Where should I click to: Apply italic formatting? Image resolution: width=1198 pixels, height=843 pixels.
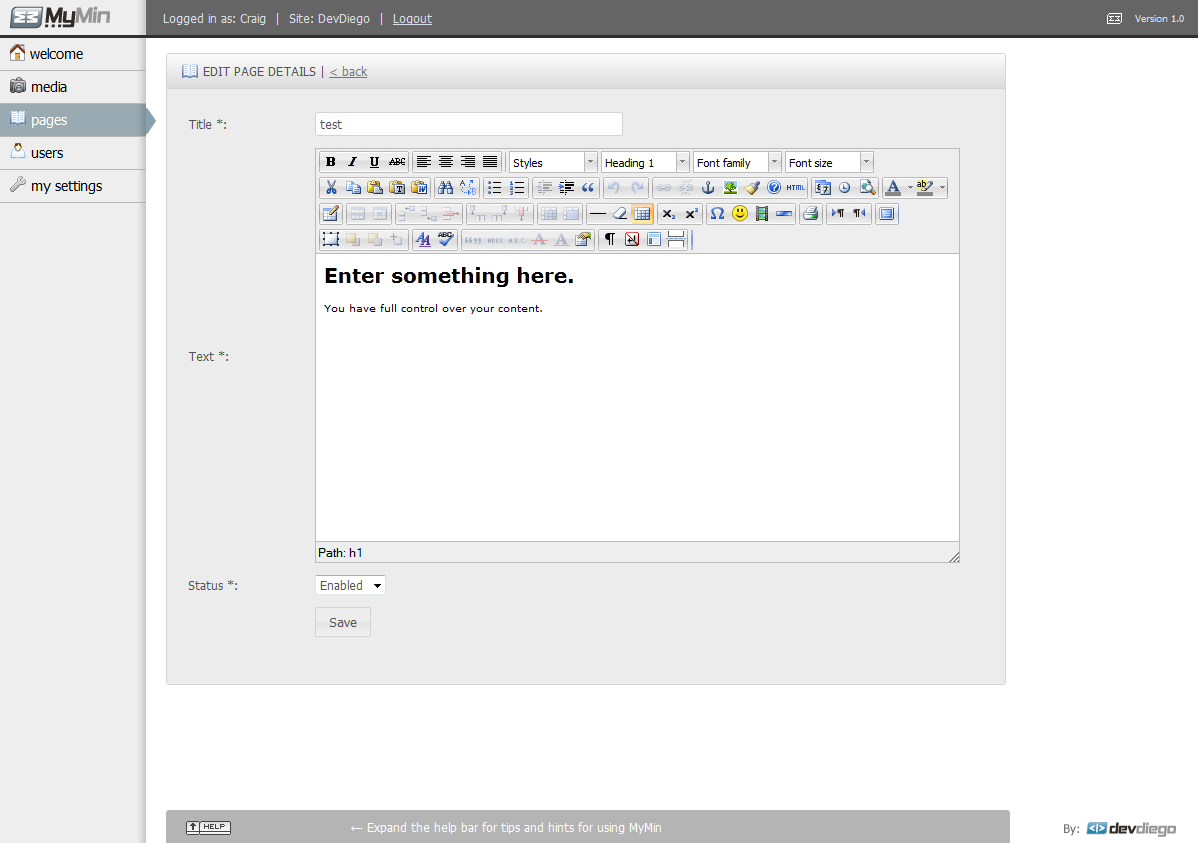pyautogui.click(x=352, y=162)
